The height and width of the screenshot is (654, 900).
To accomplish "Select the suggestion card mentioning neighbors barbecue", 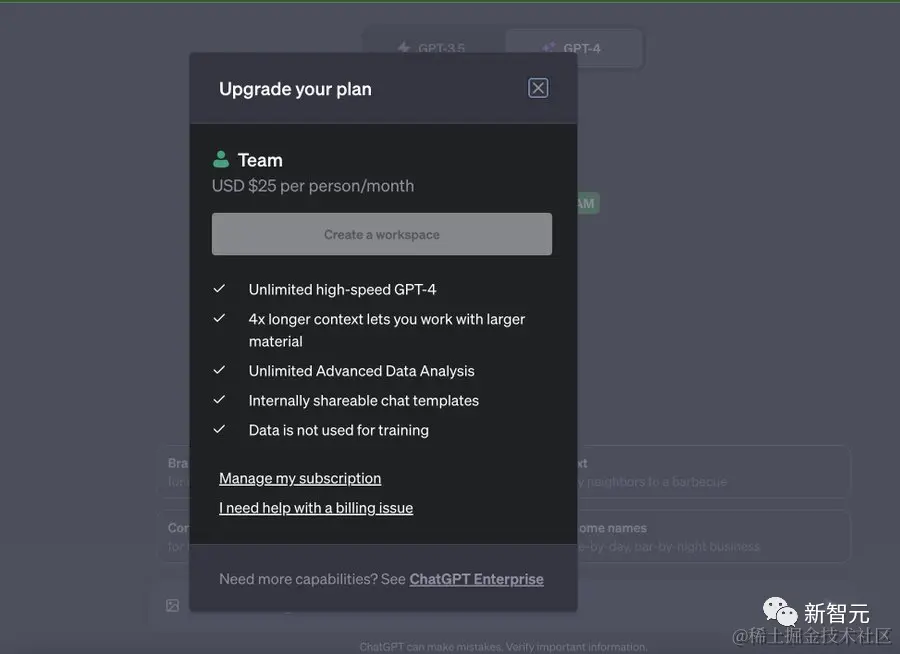I will [712, 471].
